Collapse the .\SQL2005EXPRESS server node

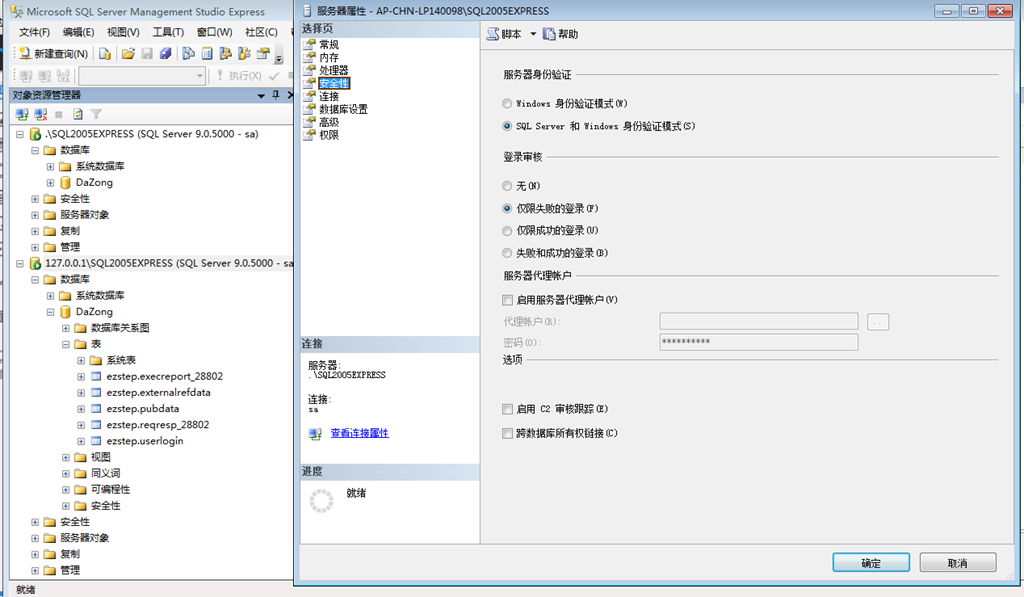click(x=20, y=135)
